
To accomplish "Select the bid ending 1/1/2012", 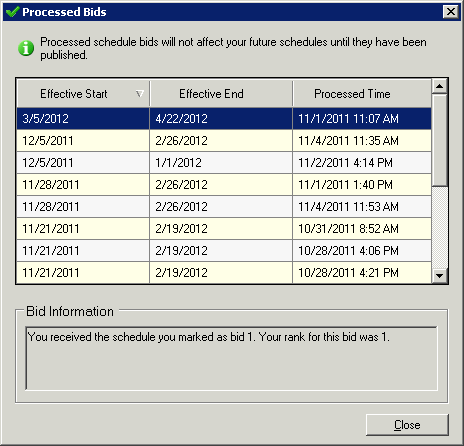I will pos(224,163).
